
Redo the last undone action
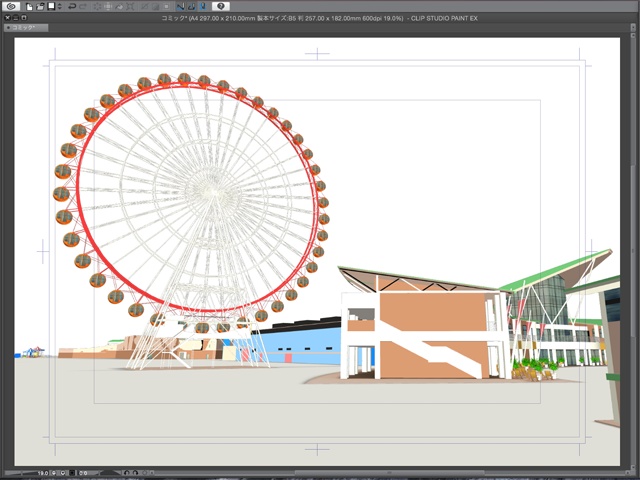pyautogui.click(x=82, y=6)
